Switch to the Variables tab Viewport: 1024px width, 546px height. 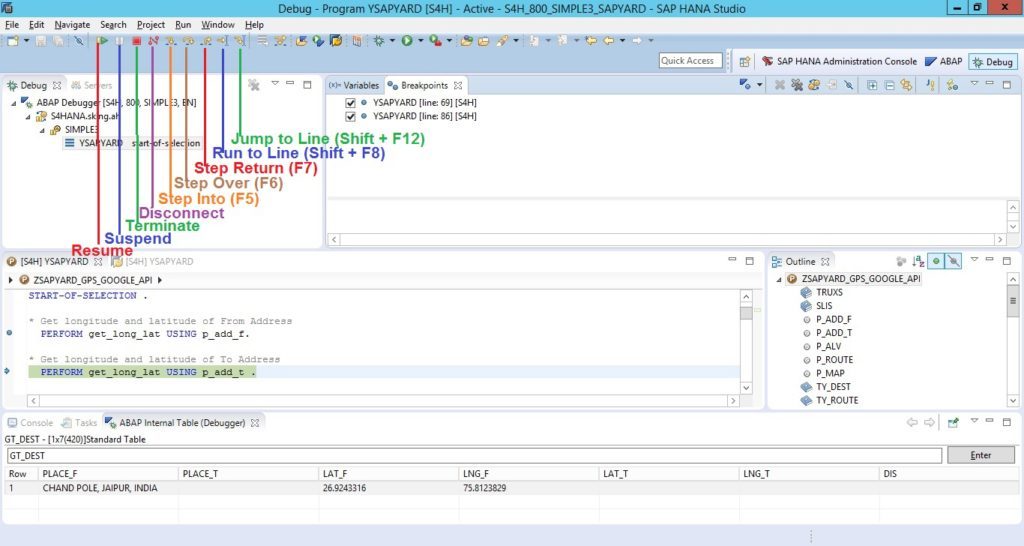pos(354,86)
